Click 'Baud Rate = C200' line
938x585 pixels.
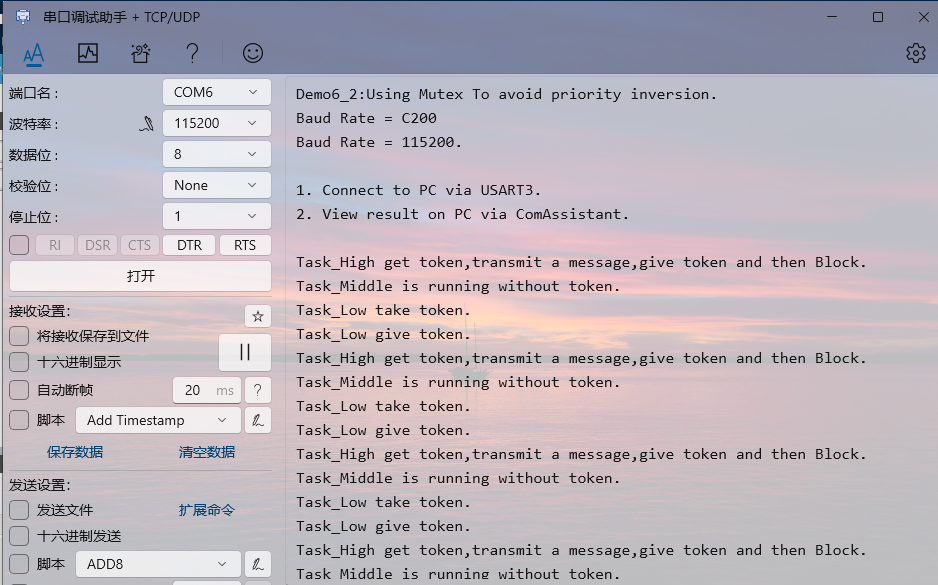click(366, 118)
